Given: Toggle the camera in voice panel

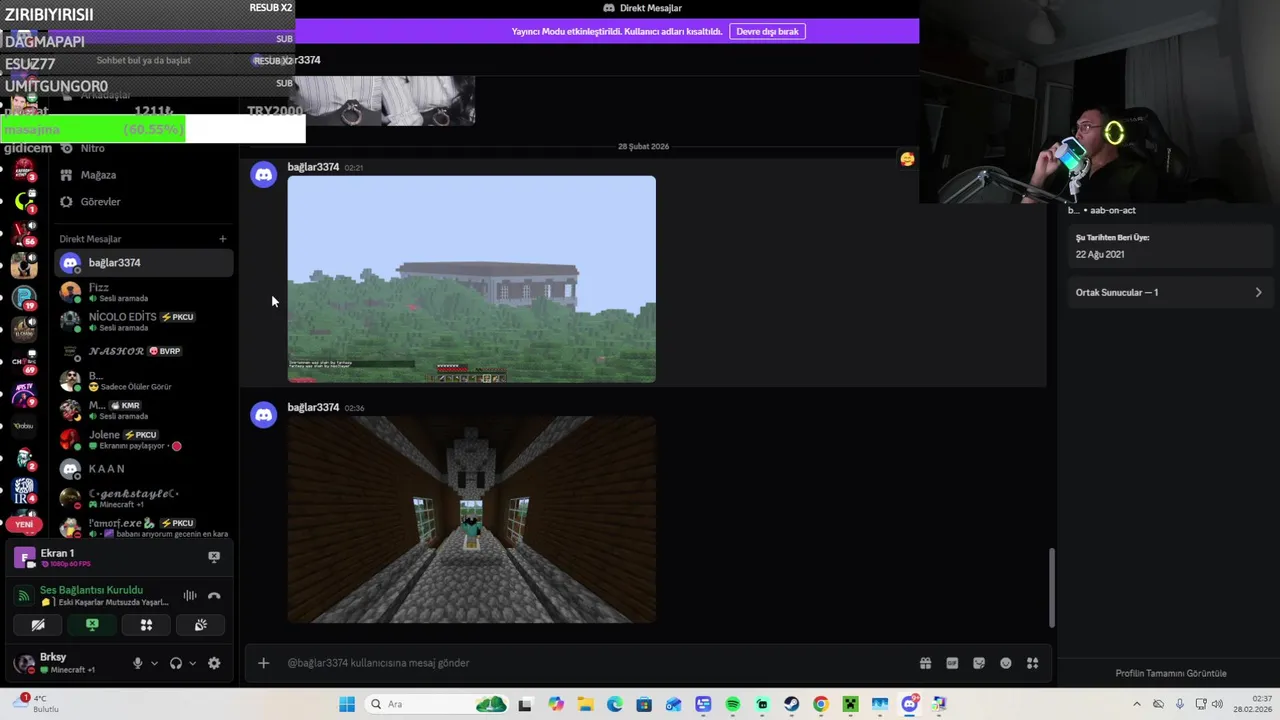Looking at the screenshot, I should [x=38, y=625].
